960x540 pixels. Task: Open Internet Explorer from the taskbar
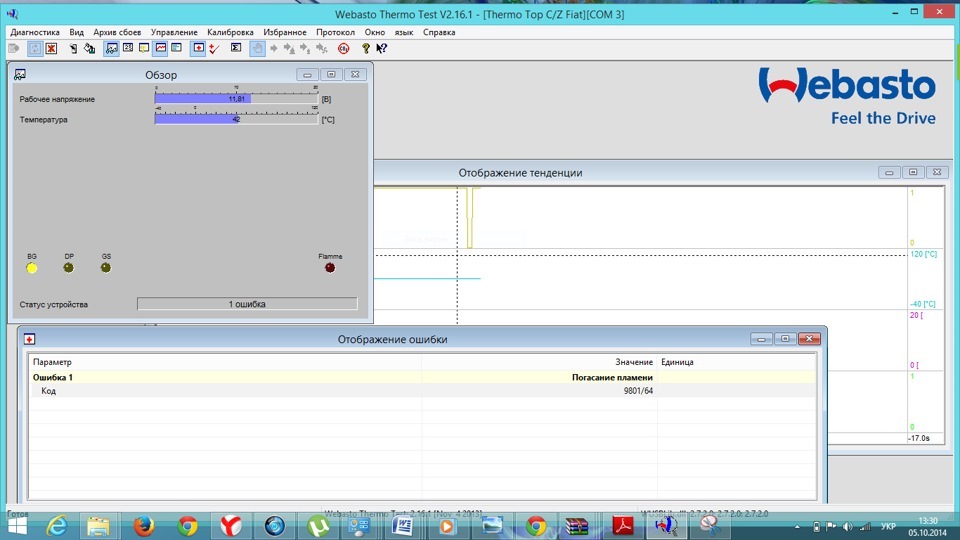[58, 526]
